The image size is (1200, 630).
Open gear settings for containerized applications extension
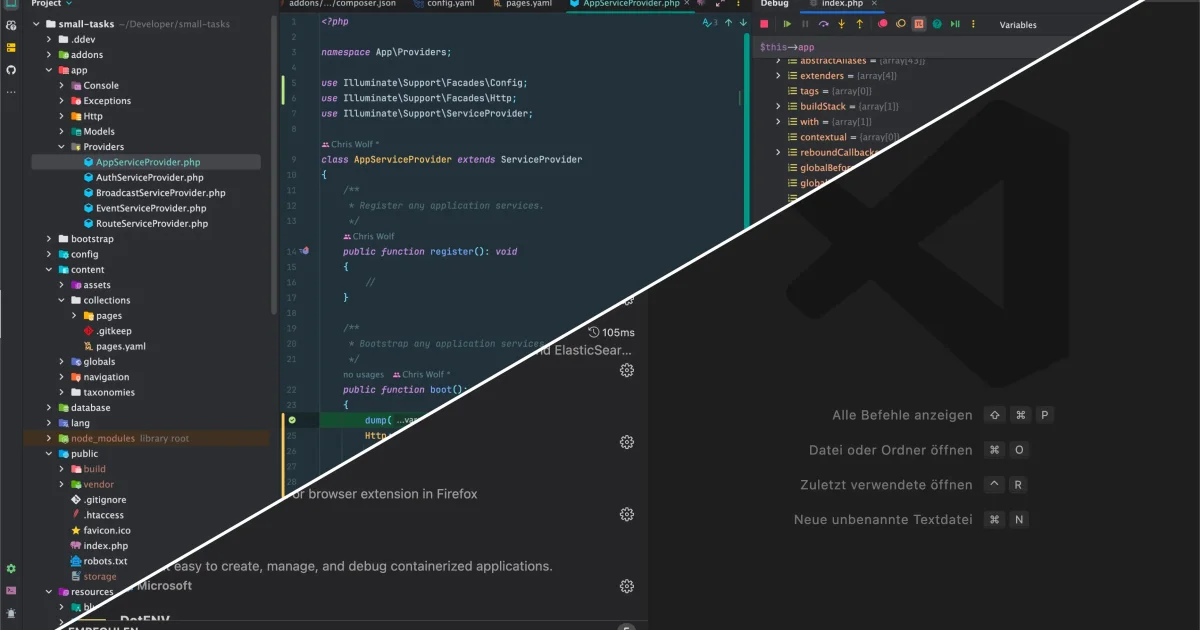point(627,586)
